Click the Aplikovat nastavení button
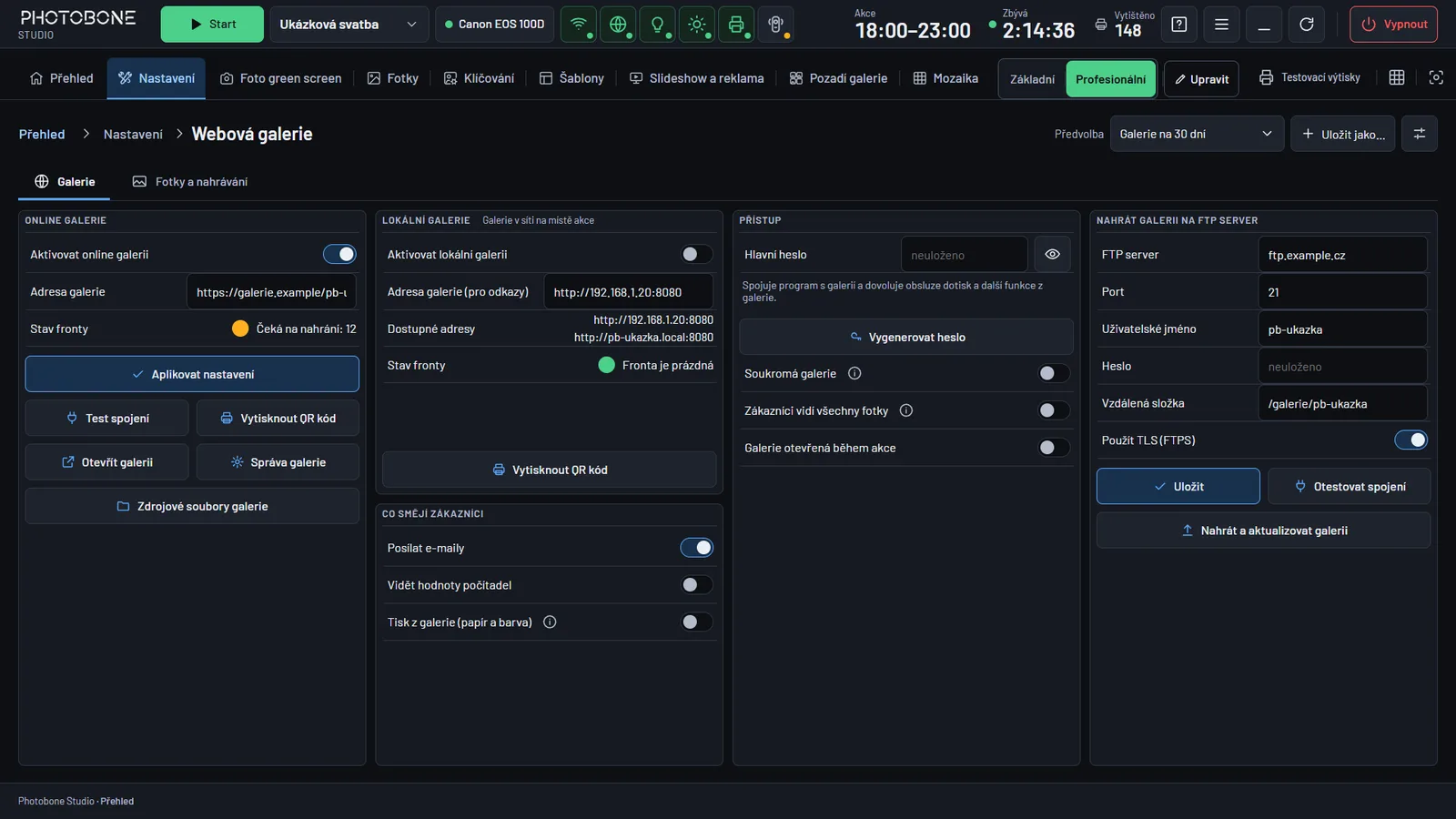Viewport: 1456px width, 819px height. point(192,374)
